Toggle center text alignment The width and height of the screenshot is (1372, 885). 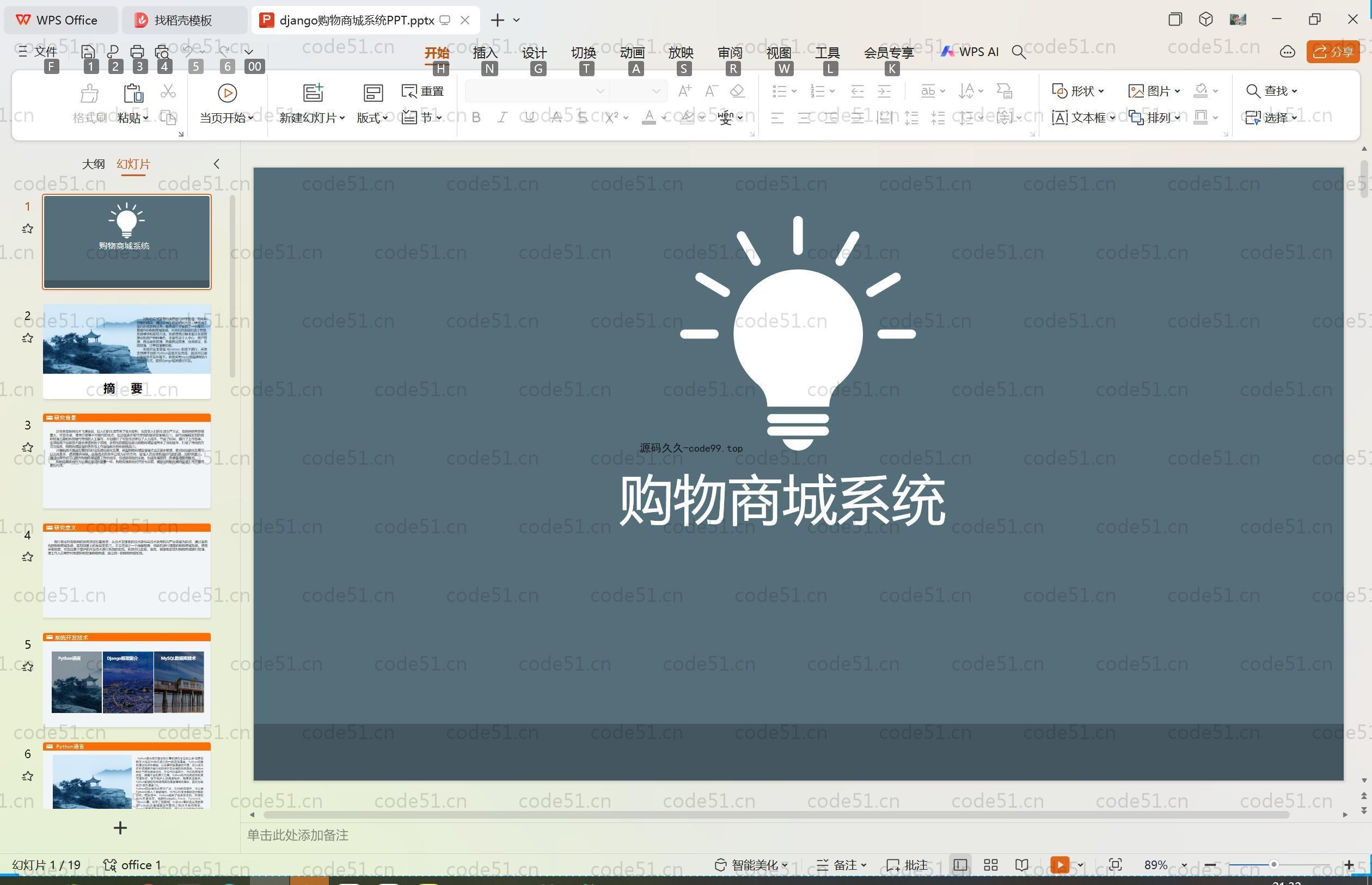(x=804, y=118)
